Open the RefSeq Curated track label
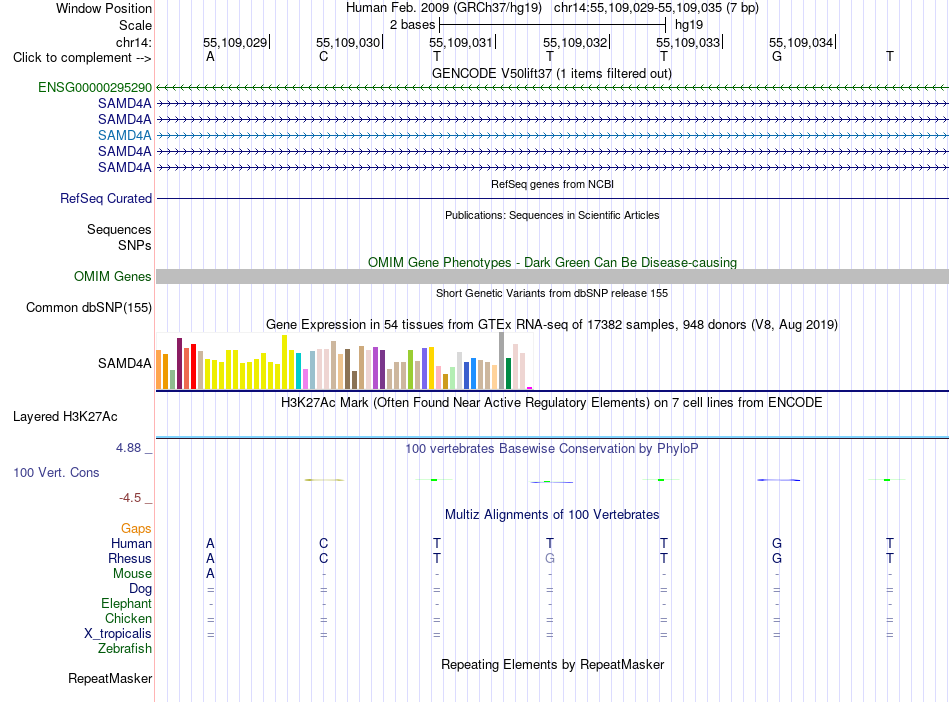 coord(105,198)
